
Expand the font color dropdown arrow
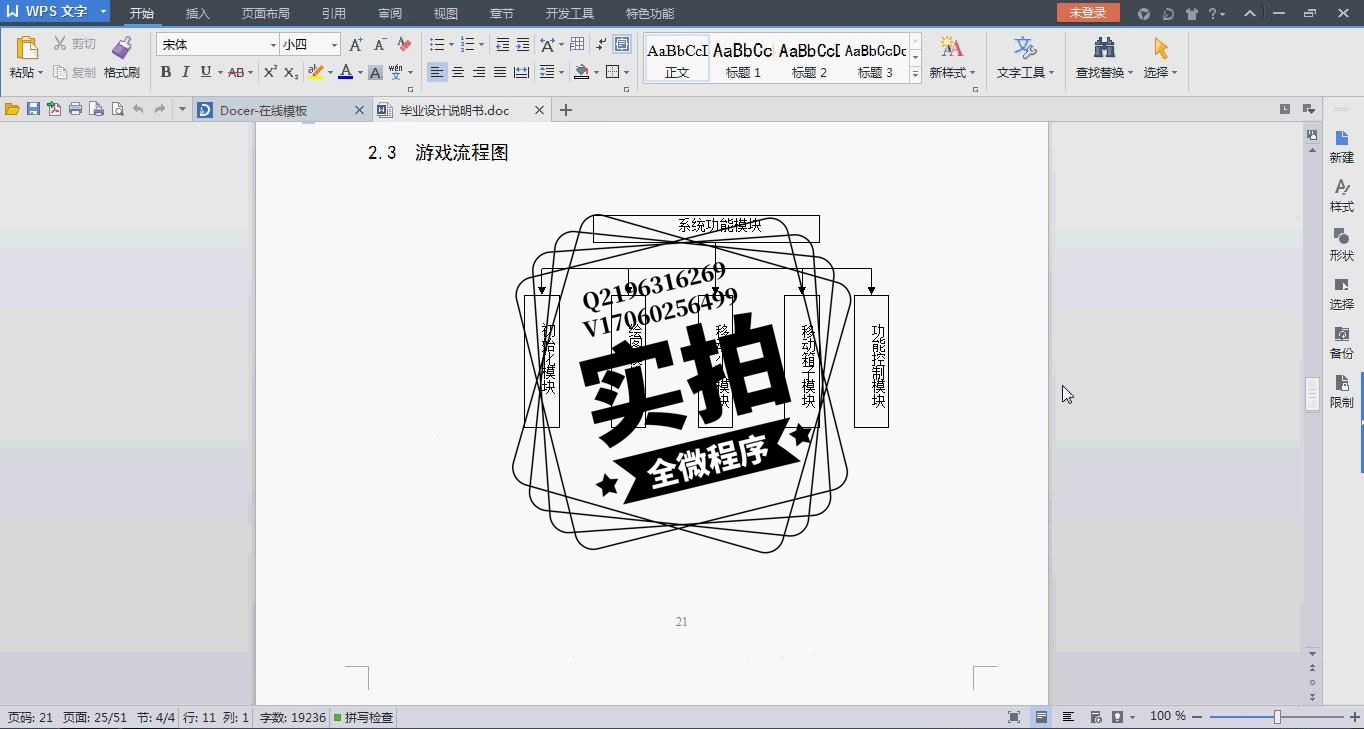click(x=360, y=72)
